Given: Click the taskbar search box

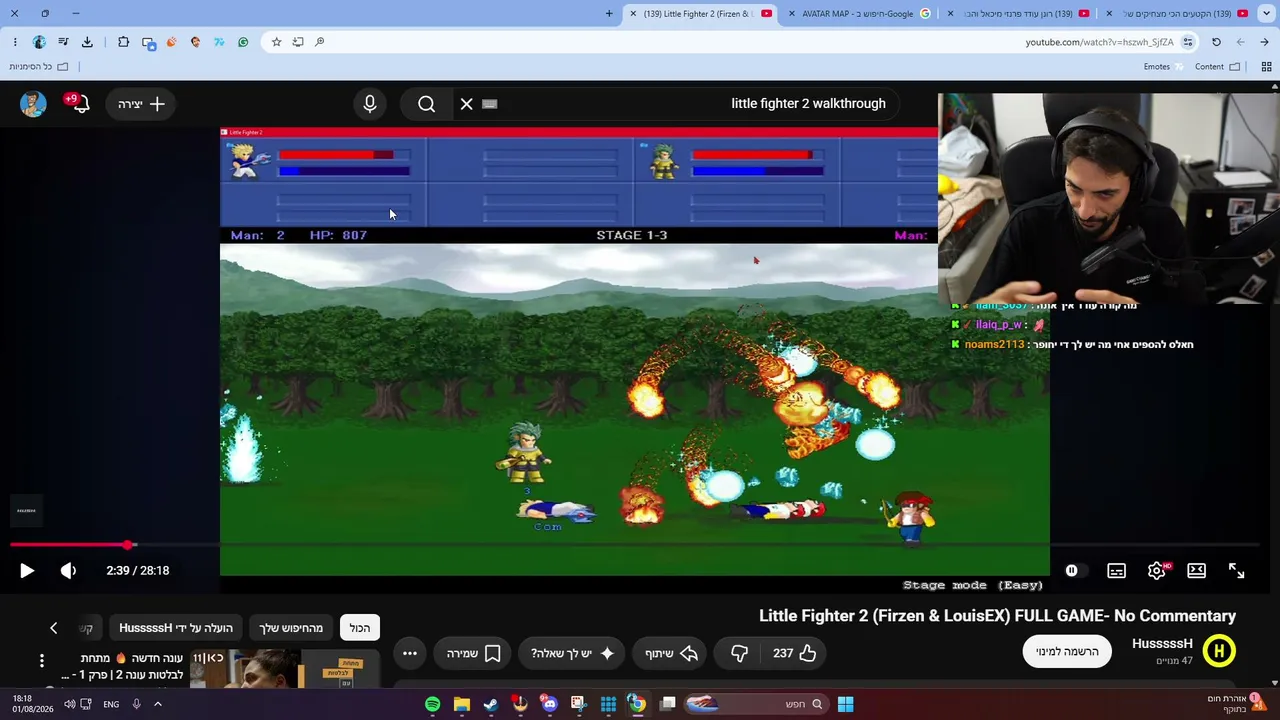Looking at the screenshot, I should point(755,704).
